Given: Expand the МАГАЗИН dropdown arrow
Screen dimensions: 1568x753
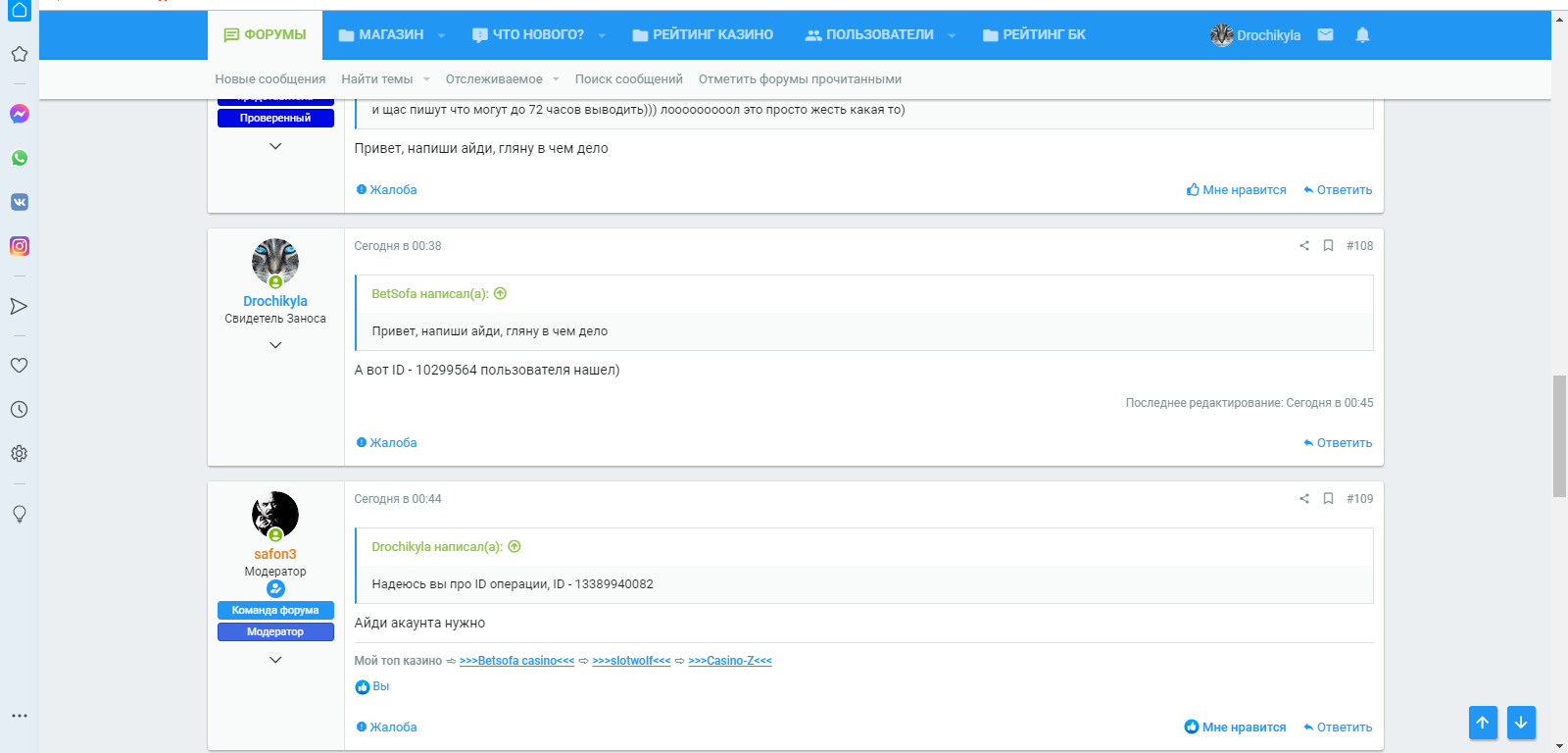Looking at the screenshot, I should tap(441, 35).
